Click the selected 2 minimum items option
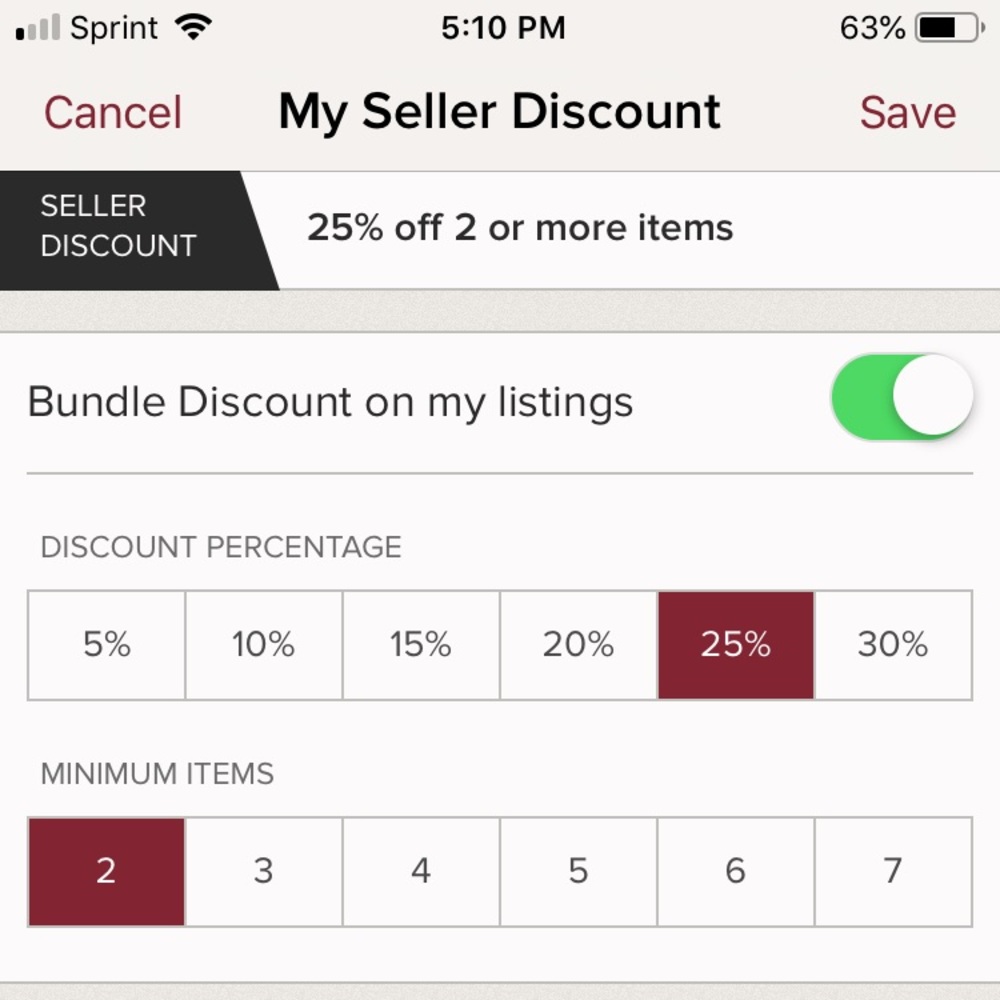 (x=107, y=871)
